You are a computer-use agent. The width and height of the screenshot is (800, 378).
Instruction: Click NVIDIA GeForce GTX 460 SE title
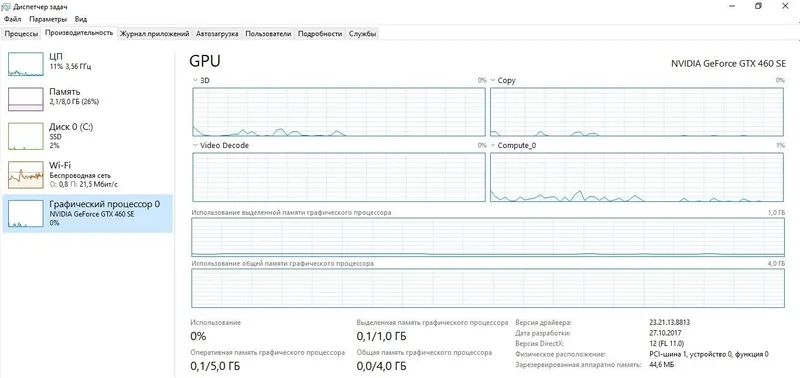(x=728, y=64)
